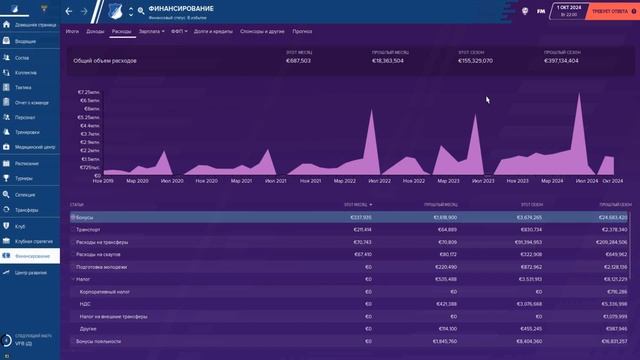Viewport: 640px width, 360px height.
Task: Open the Competitions (Турниры) trophy icon
Action: click(6, 178)
